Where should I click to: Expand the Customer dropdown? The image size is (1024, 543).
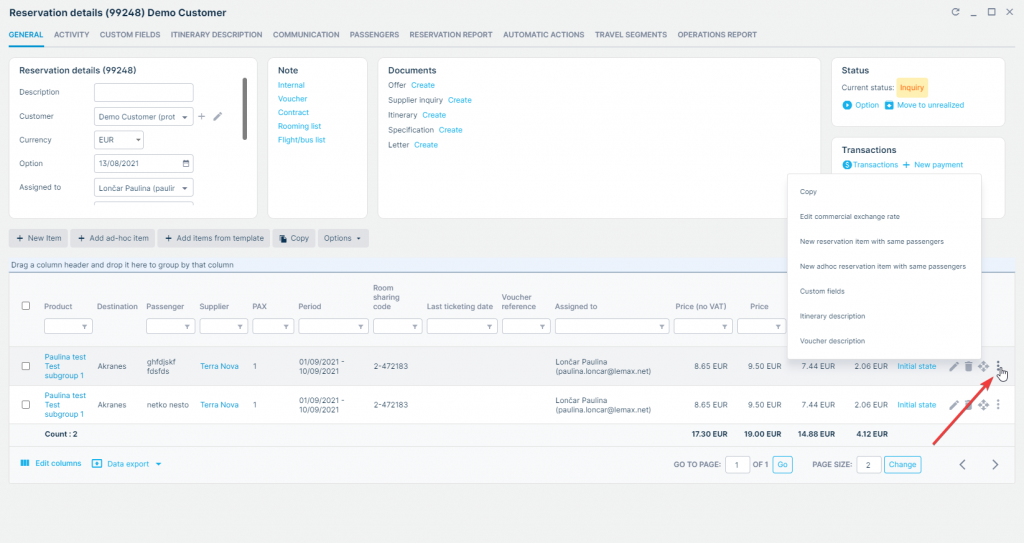tap(185, 117)
